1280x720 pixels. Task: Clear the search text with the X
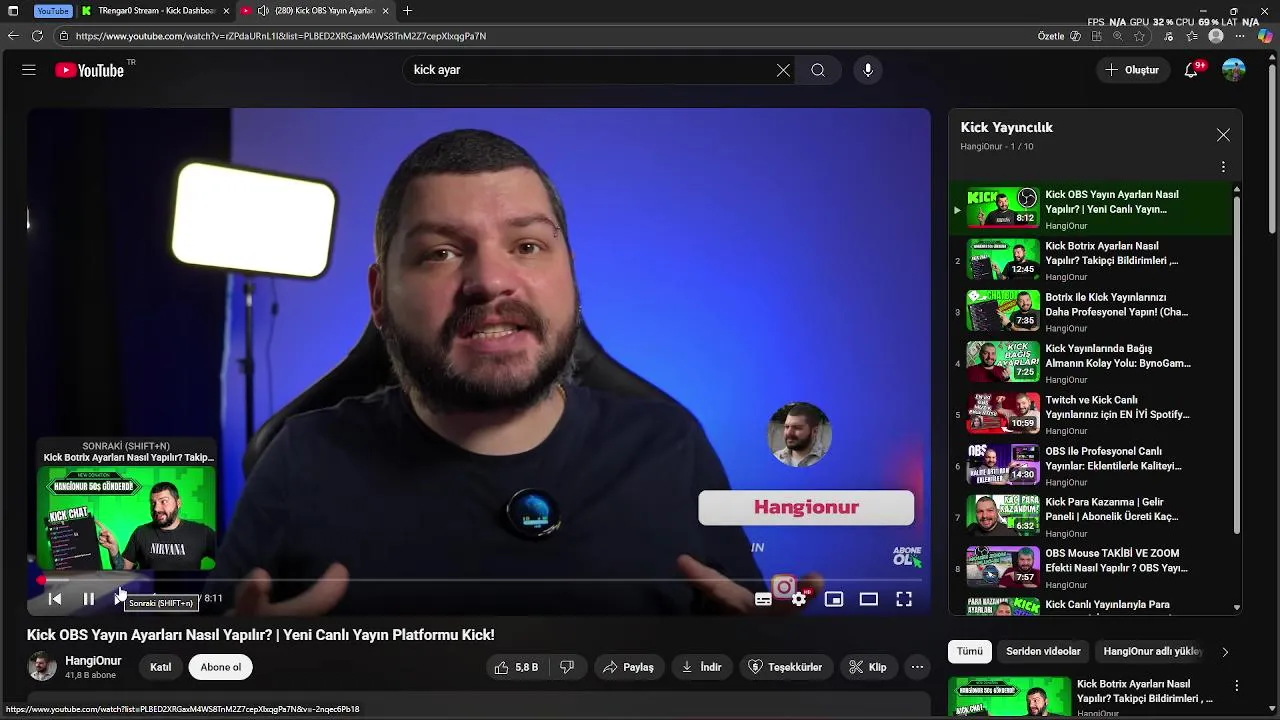tap(783, 70)
